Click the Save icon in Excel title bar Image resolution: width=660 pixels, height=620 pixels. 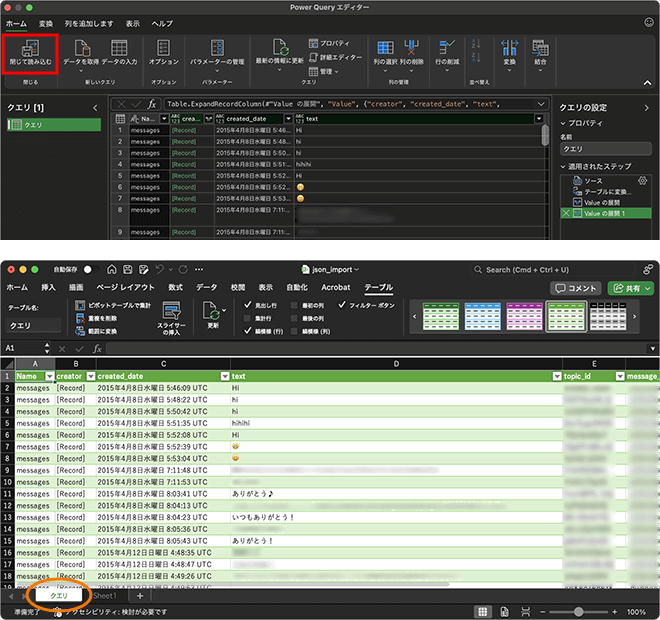[x=128, y=269]
